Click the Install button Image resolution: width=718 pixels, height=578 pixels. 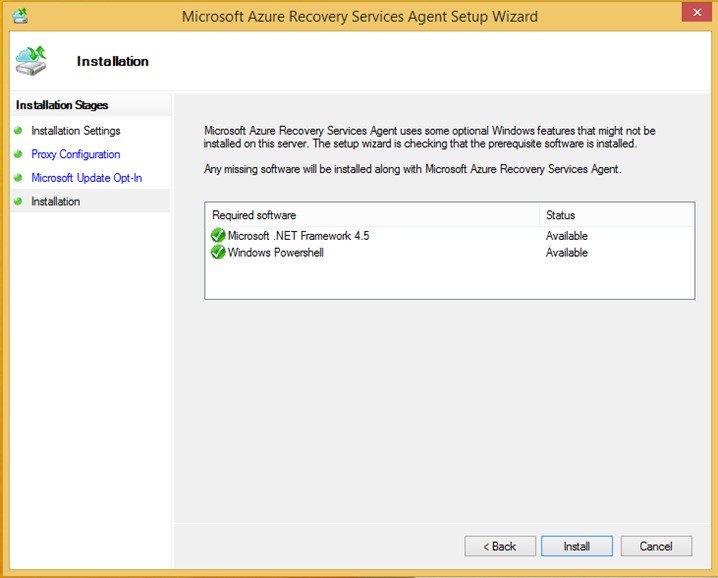pos(577,546)
